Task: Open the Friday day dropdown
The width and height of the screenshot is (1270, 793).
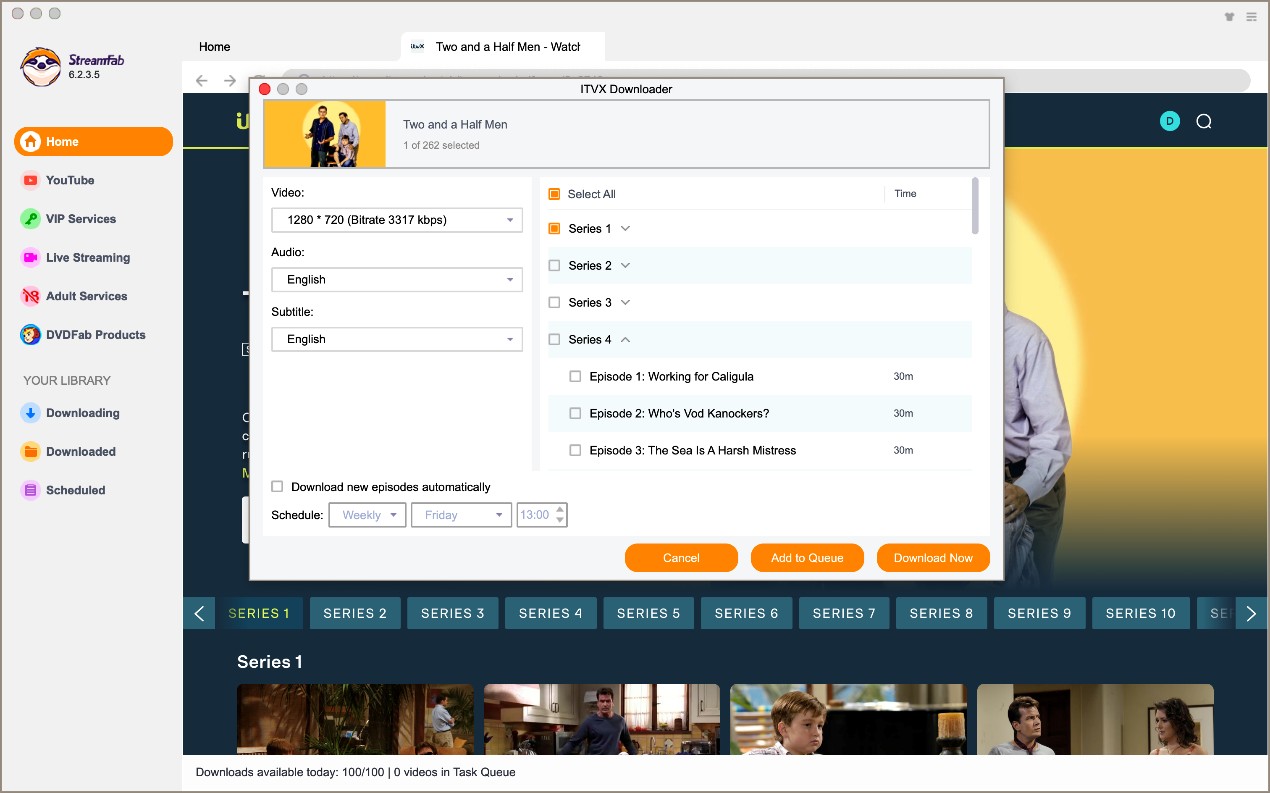Action: [x=461, y=515]
